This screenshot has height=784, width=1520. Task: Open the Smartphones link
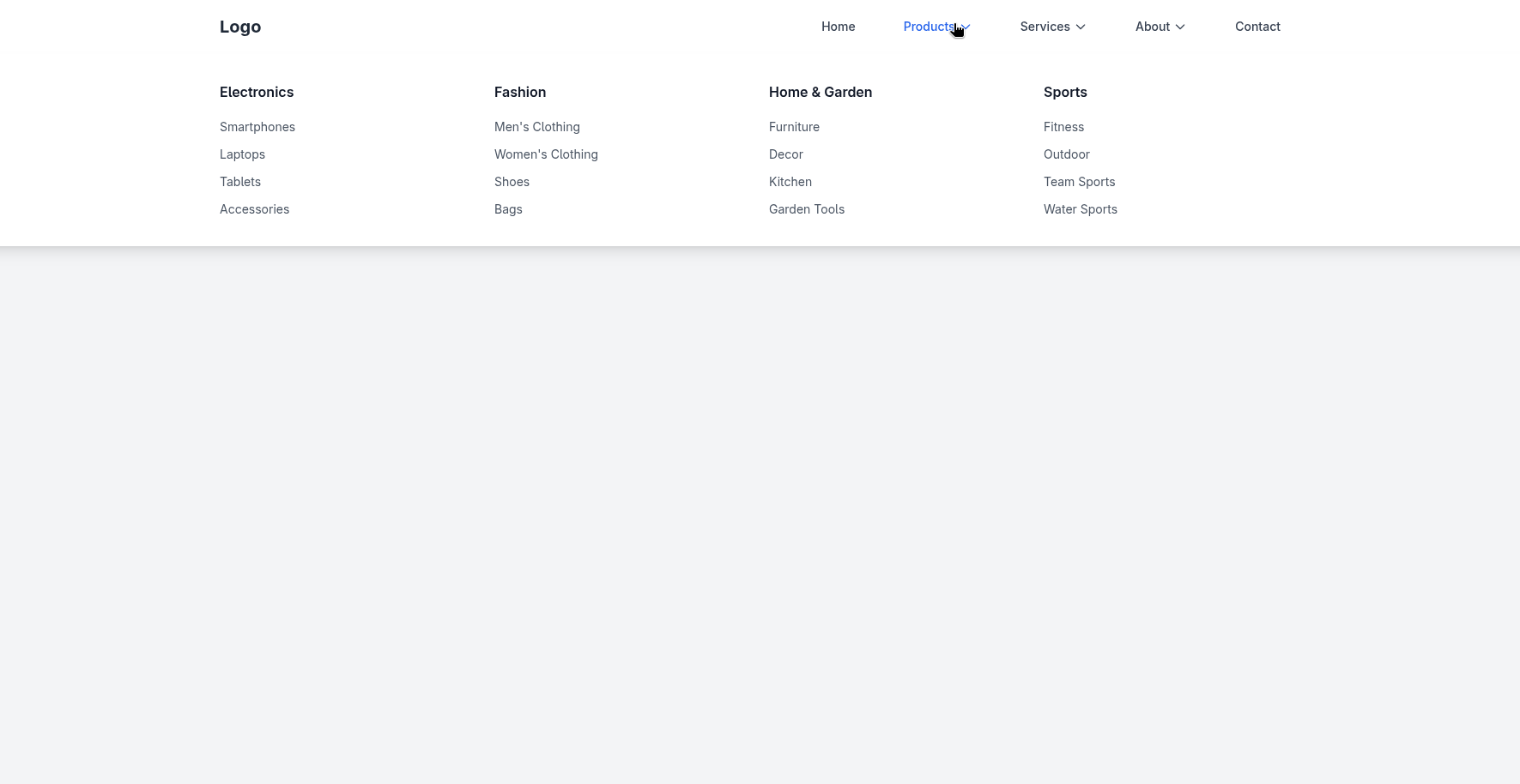pos(257,127)
